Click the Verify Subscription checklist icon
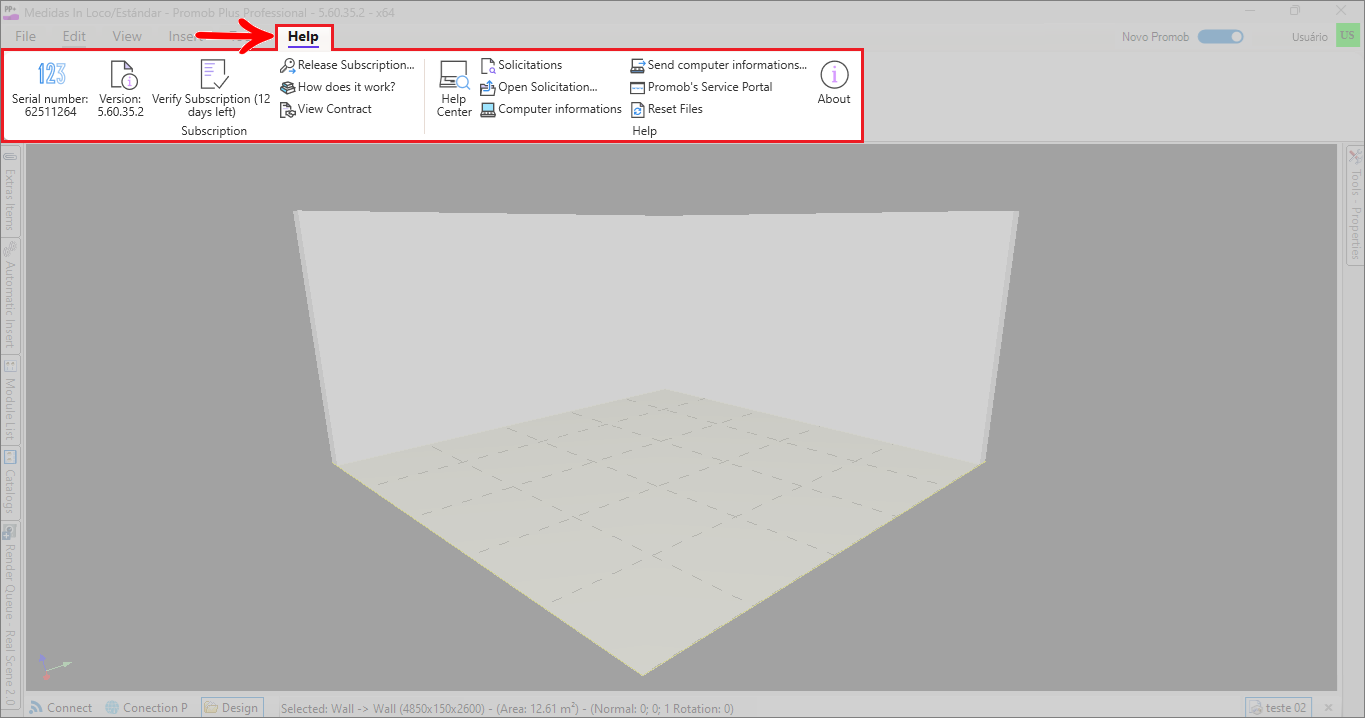The width and height of the screenshot is (1365, 718). coord(214,74)
